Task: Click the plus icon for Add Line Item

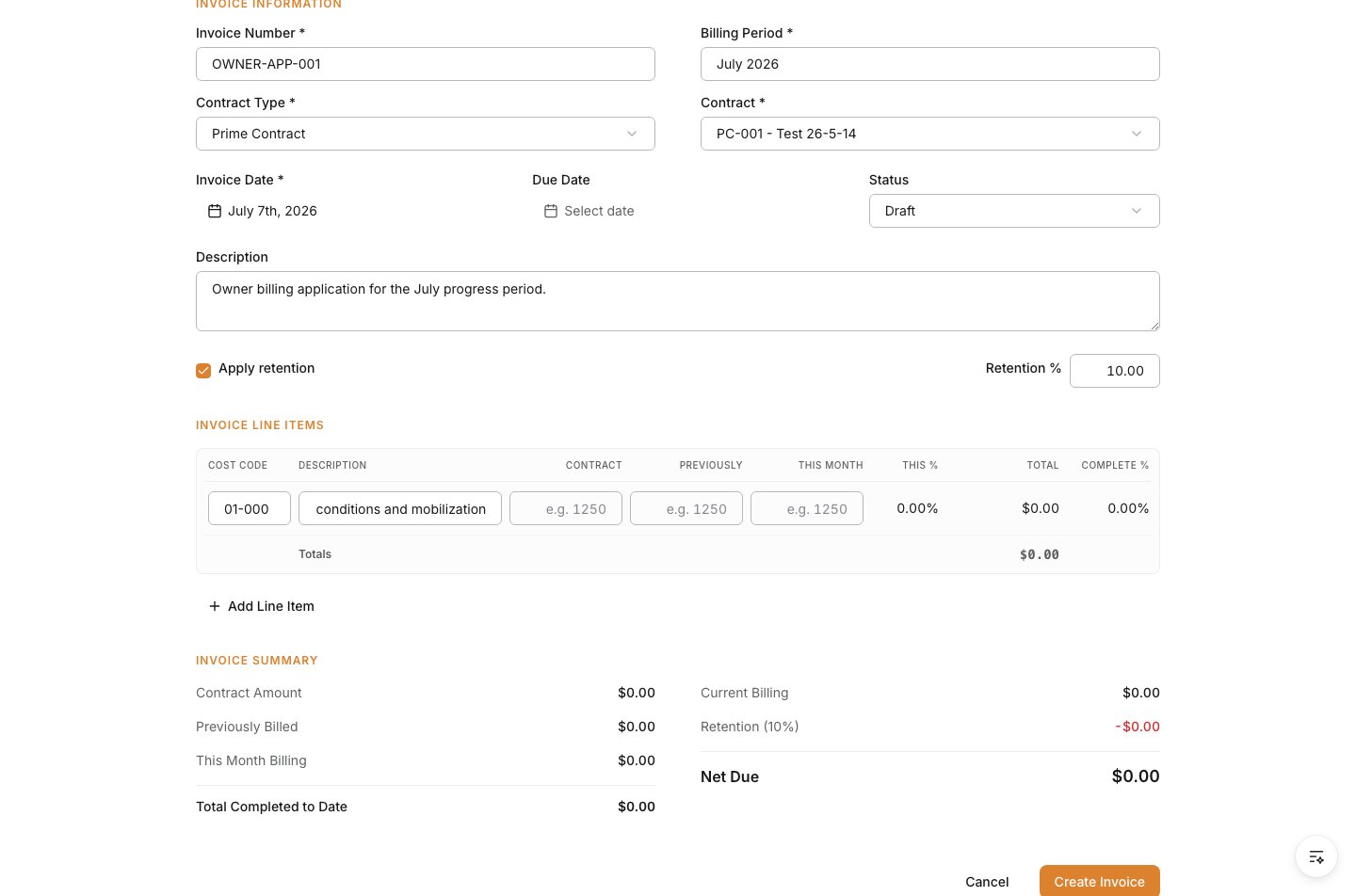Action: (215, 606)
